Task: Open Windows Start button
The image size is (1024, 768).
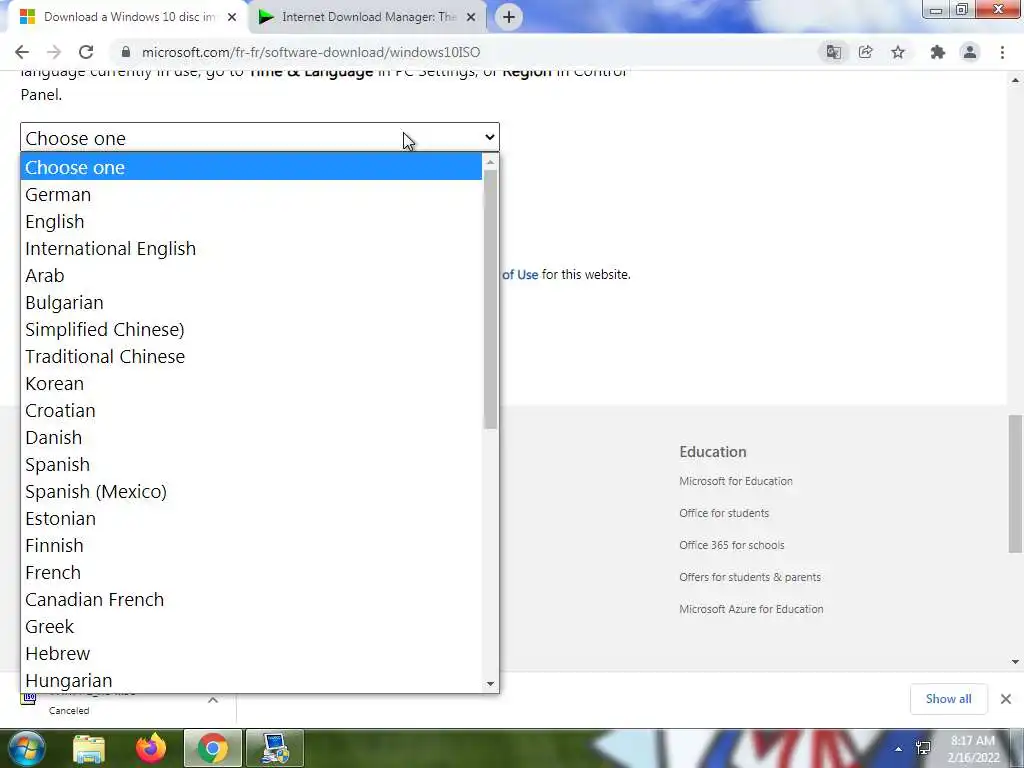Action: coord(26,748)
